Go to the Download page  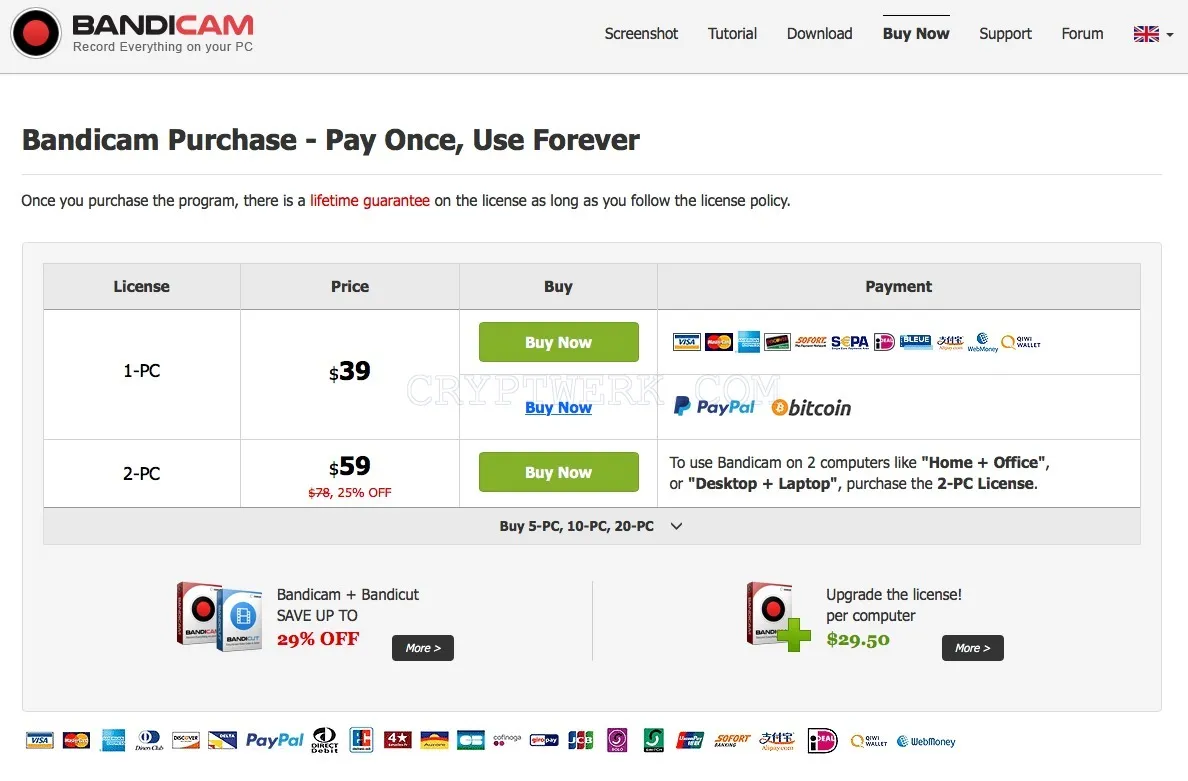[x=819, y=34]
